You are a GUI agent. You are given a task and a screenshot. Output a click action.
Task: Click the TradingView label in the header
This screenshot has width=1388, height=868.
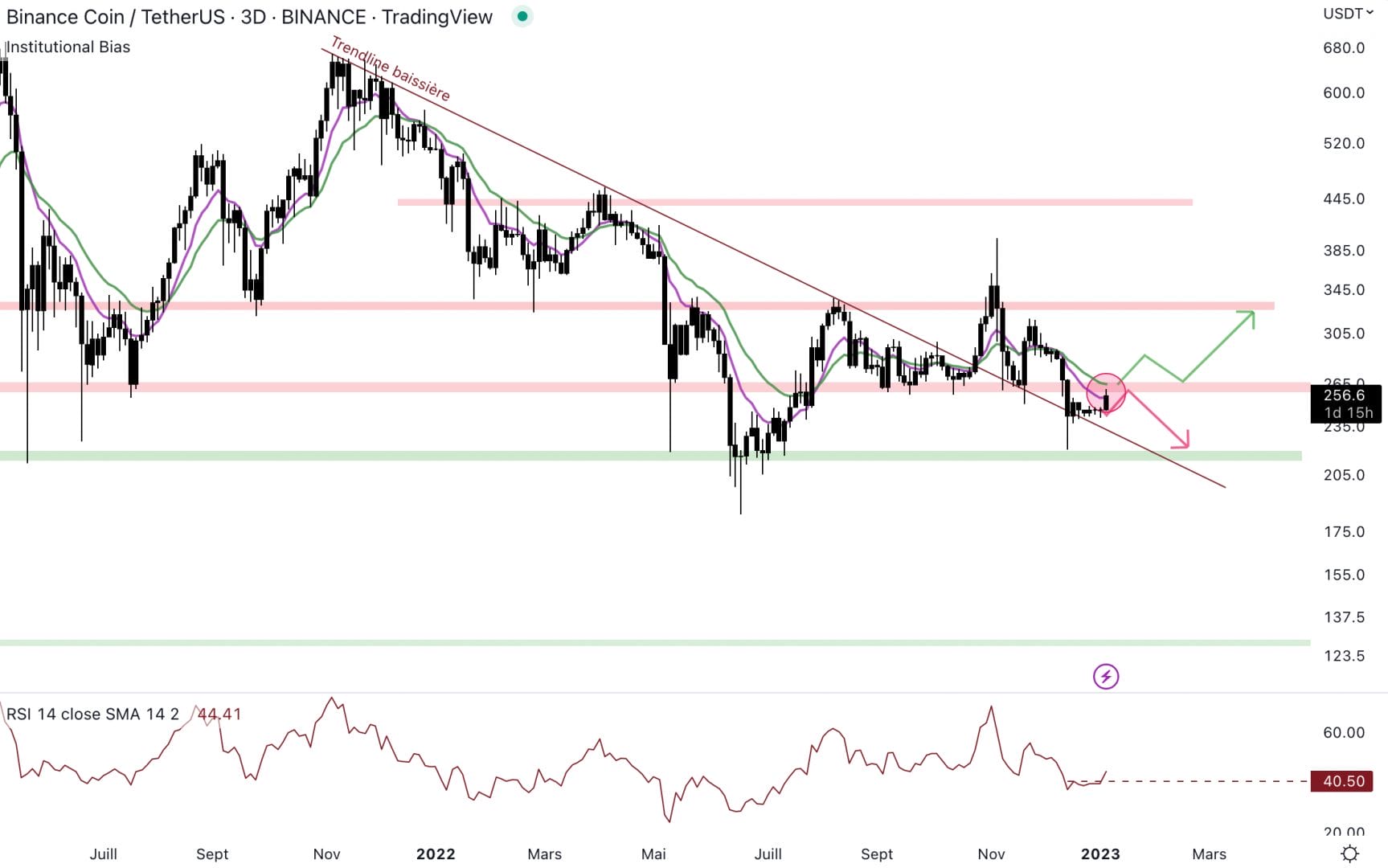438,16
